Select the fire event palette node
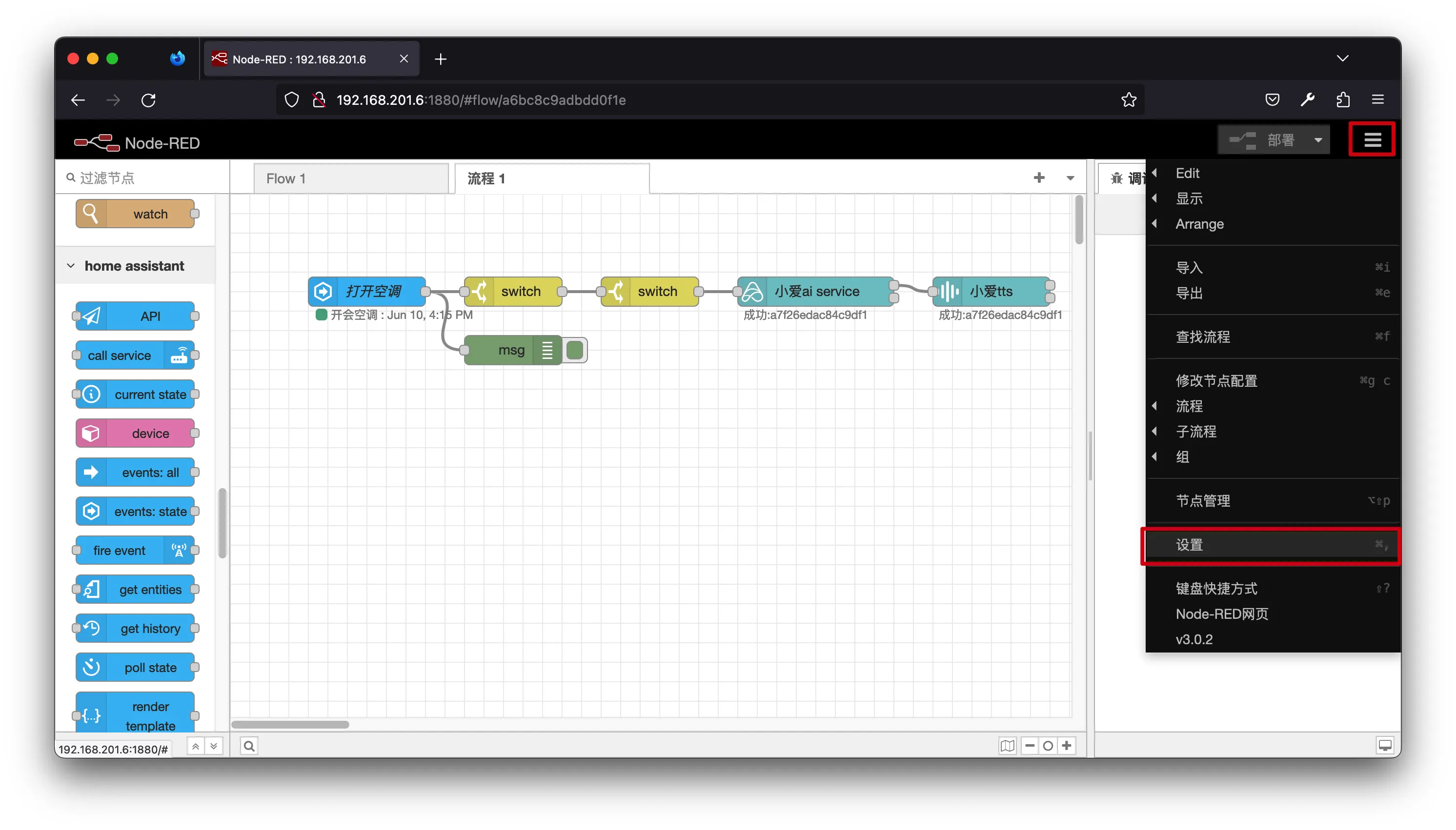1456x830 pixels. tap(135, 550)
